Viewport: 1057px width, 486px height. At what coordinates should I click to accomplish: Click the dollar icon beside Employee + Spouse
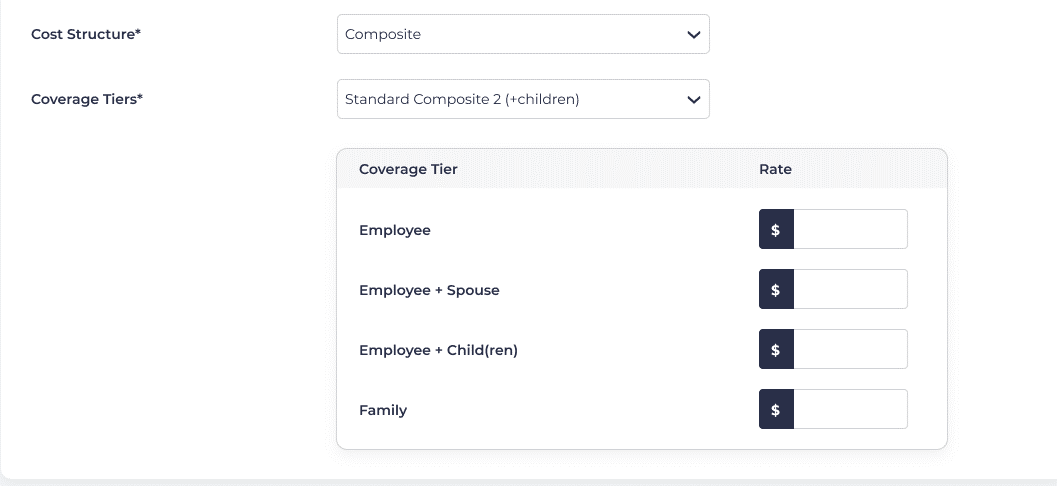[776, 289]
